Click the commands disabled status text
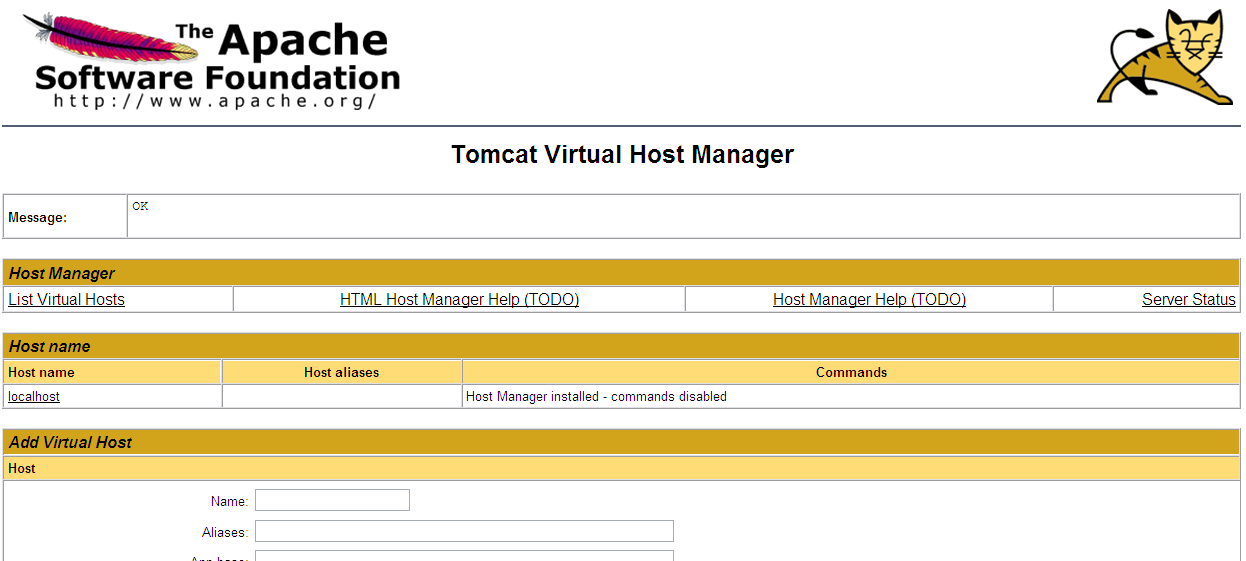The width and height of the screenshot is (1246, 561). click(x=596, y=397)
